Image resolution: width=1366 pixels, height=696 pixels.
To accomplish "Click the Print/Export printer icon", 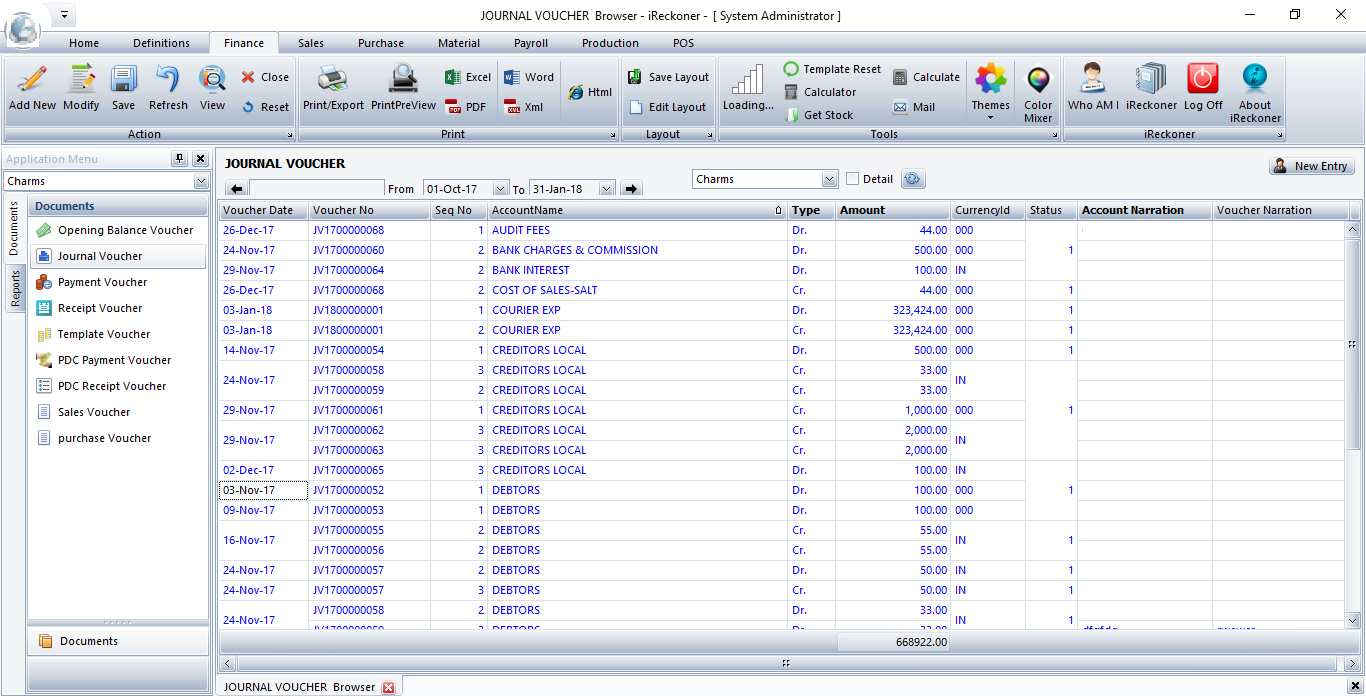I will [x=333, y=80].
